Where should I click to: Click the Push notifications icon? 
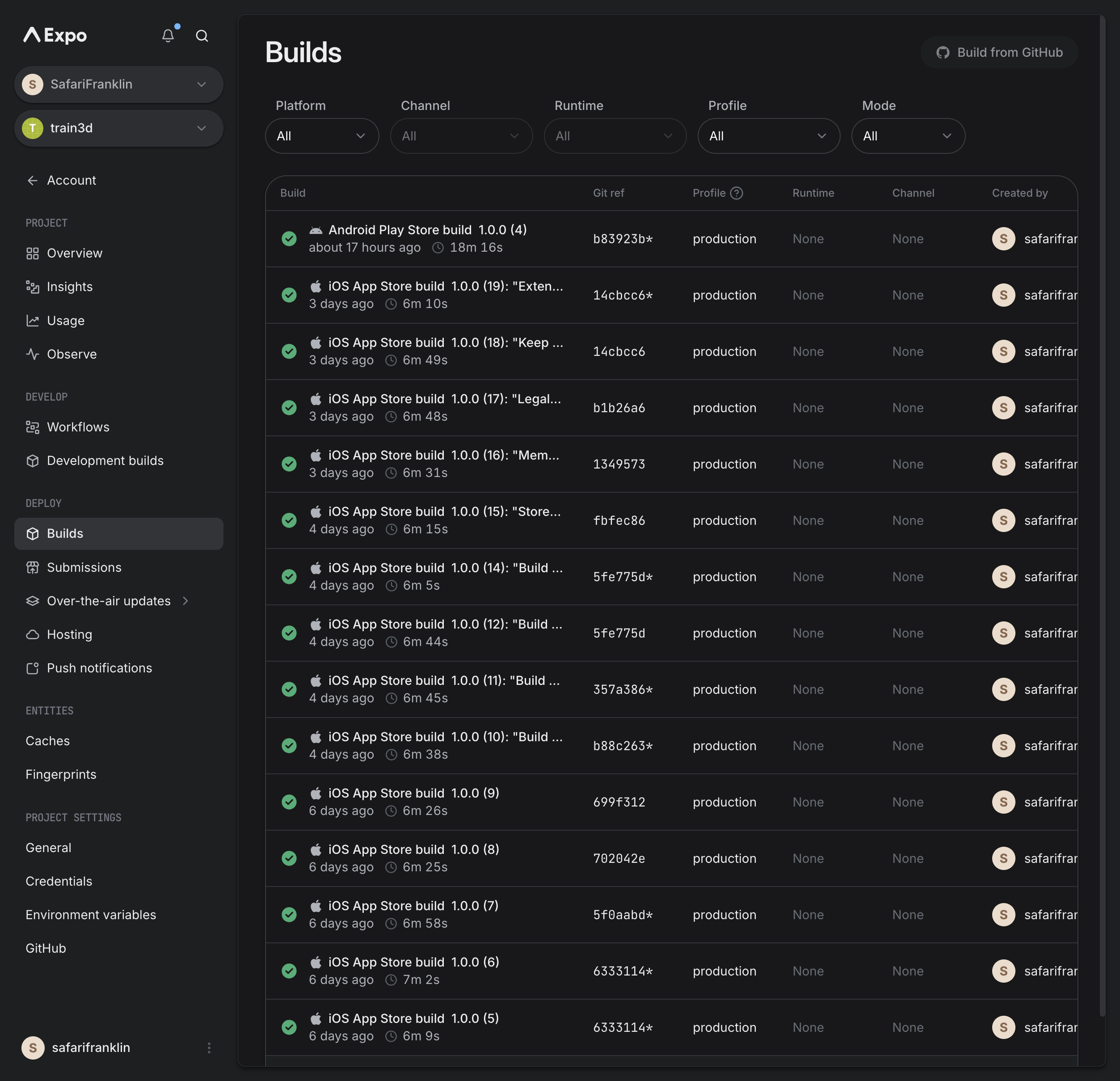[x=33, y=668]
